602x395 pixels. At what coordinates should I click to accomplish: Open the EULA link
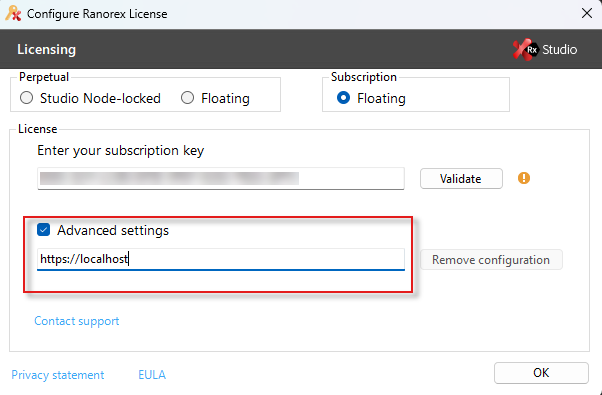click(x=152, y=375)
